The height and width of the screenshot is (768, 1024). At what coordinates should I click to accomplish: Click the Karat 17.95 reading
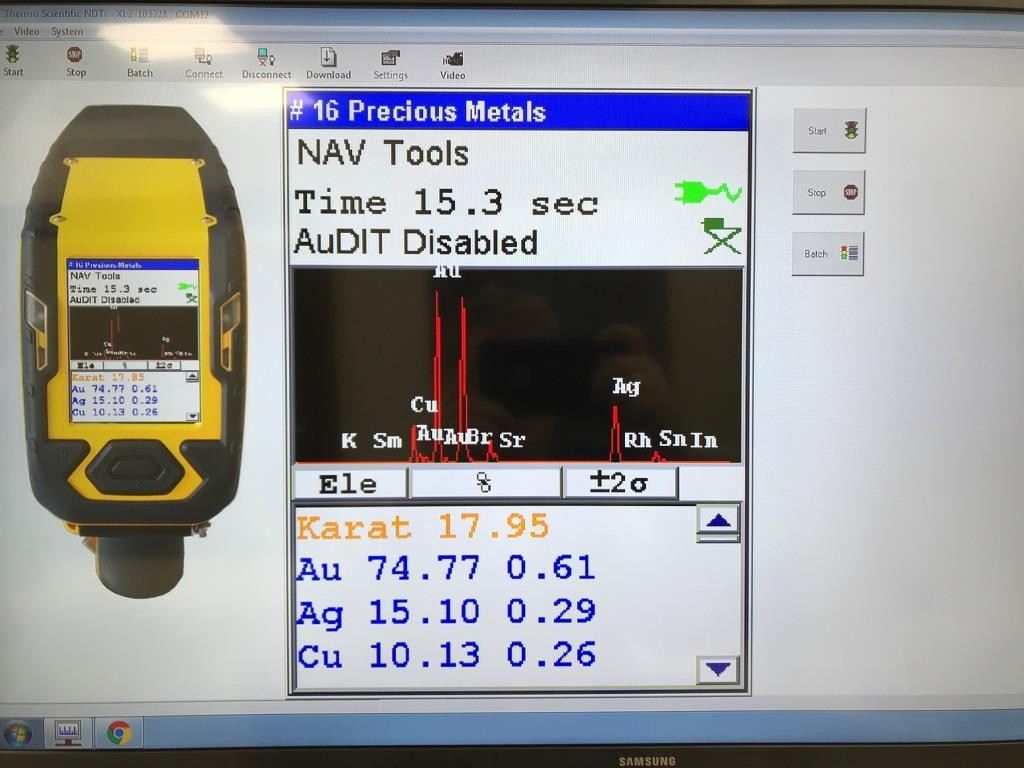point(423,526)
